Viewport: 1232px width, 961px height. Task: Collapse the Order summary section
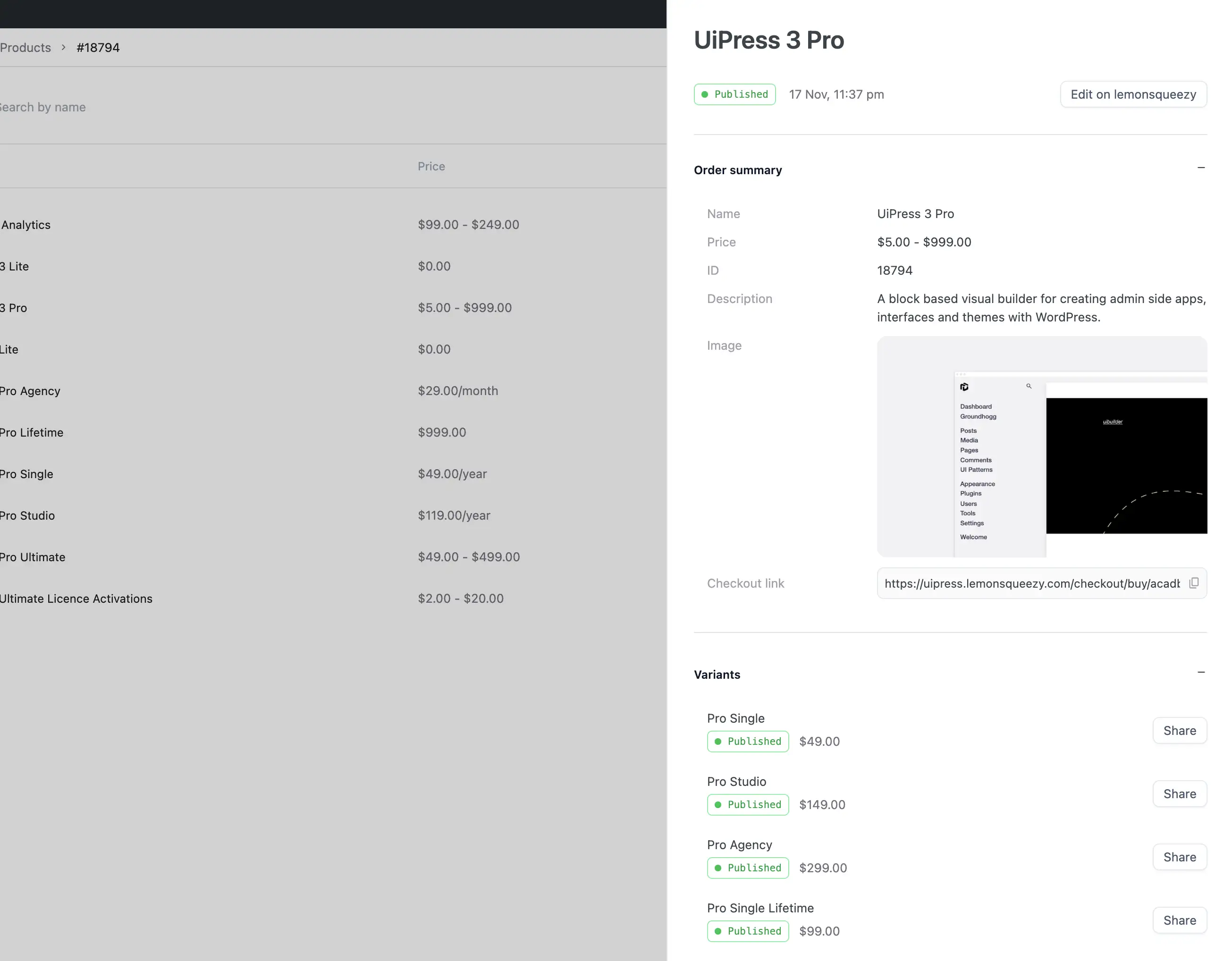click(1201, 168)
